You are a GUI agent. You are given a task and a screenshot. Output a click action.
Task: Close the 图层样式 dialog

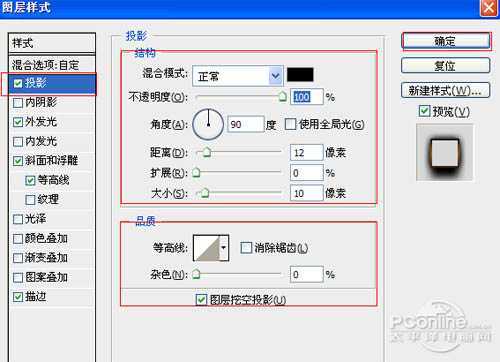pos(488,7)
